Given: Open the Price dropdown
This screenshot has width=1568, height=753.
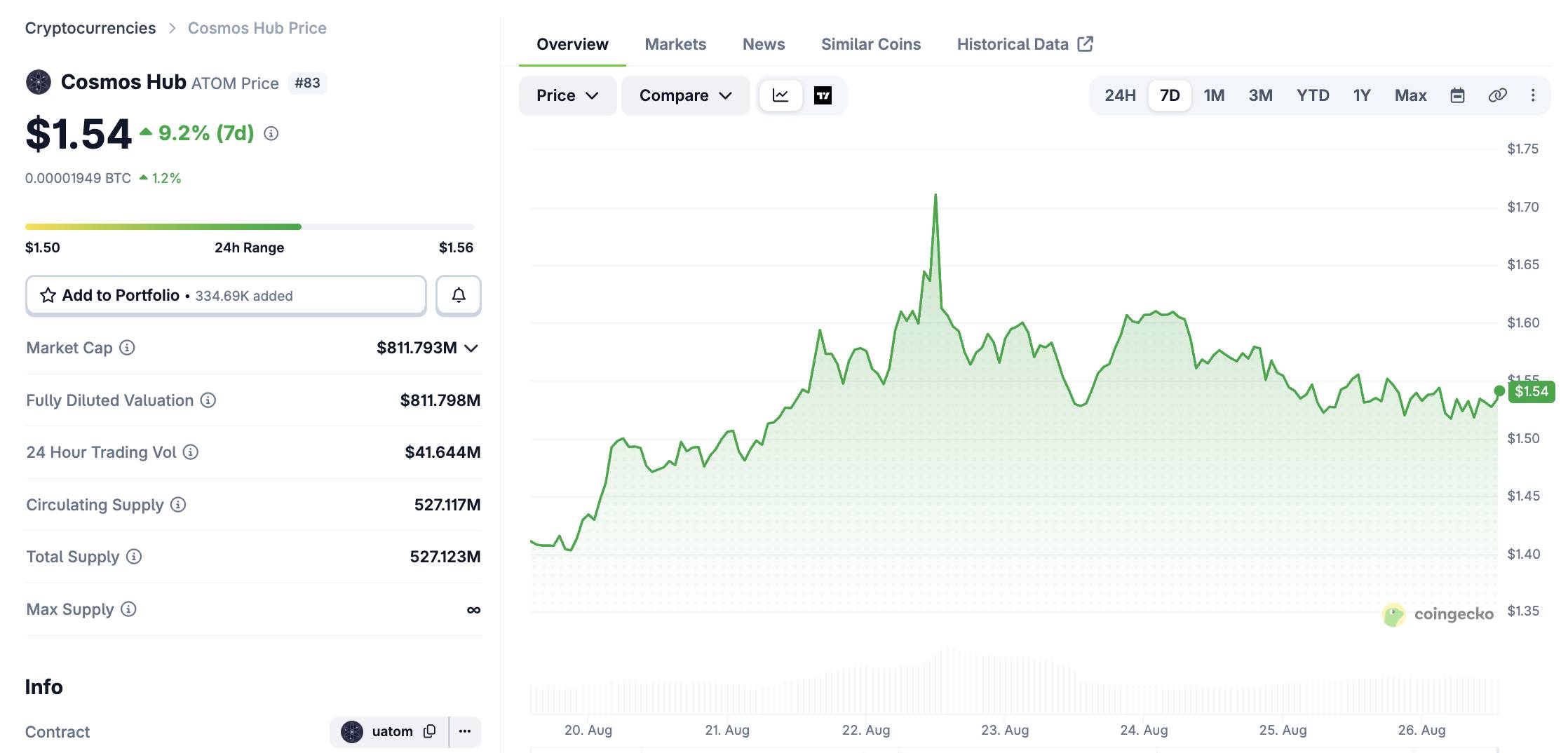Looking at the screenshot, I should point(567,95).
